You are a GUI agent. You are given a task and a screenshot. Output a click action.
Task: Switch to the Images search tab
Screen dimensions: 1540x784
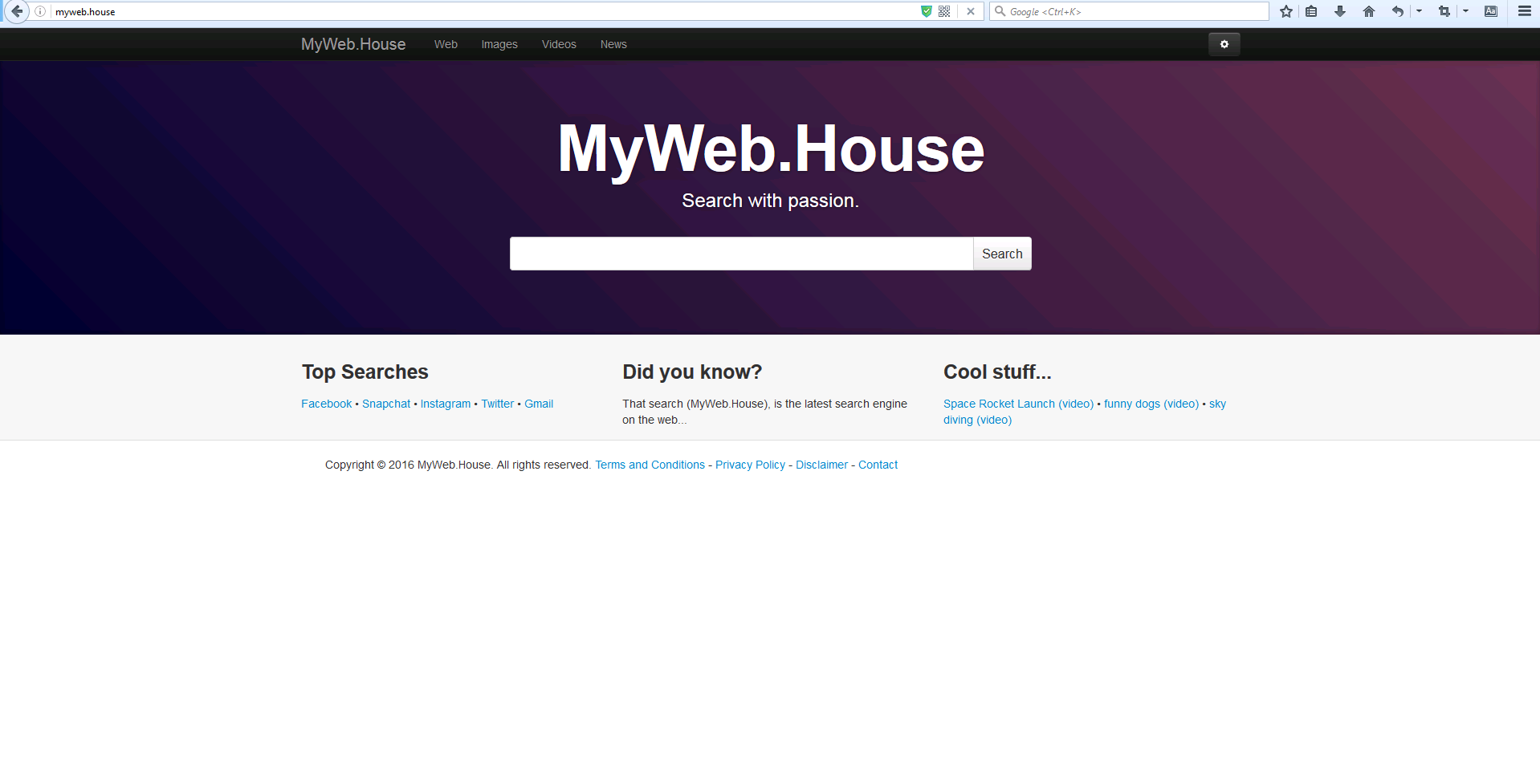click(x=499, y=44)
